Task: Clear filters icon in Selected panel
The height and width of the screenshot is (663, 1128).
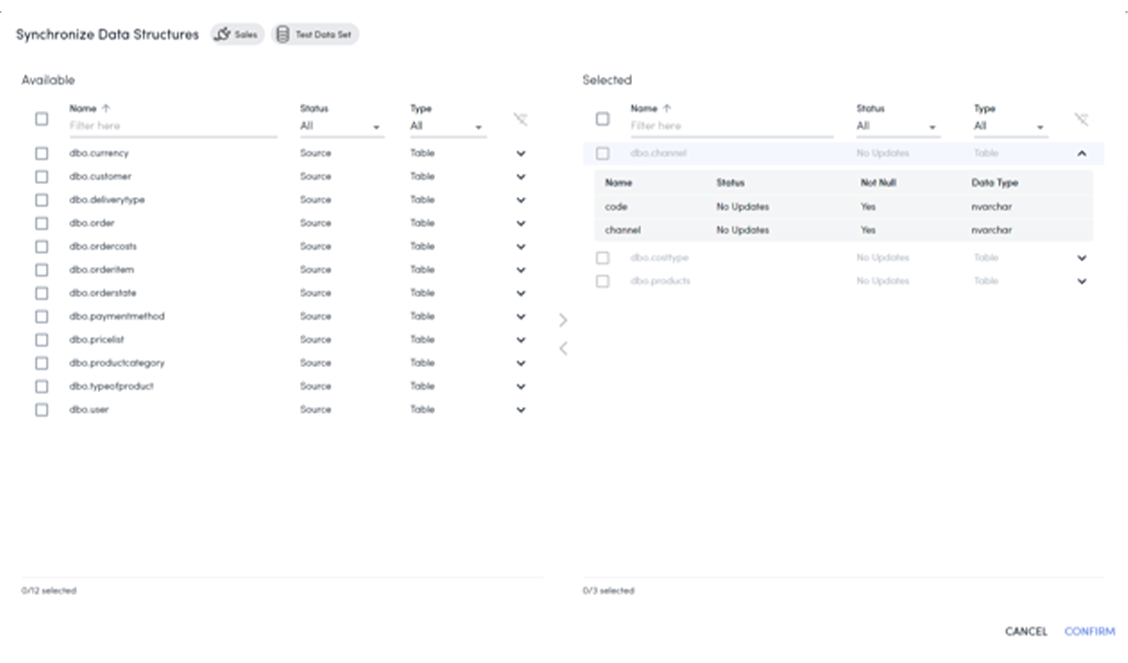Action: pos(1081,119)
